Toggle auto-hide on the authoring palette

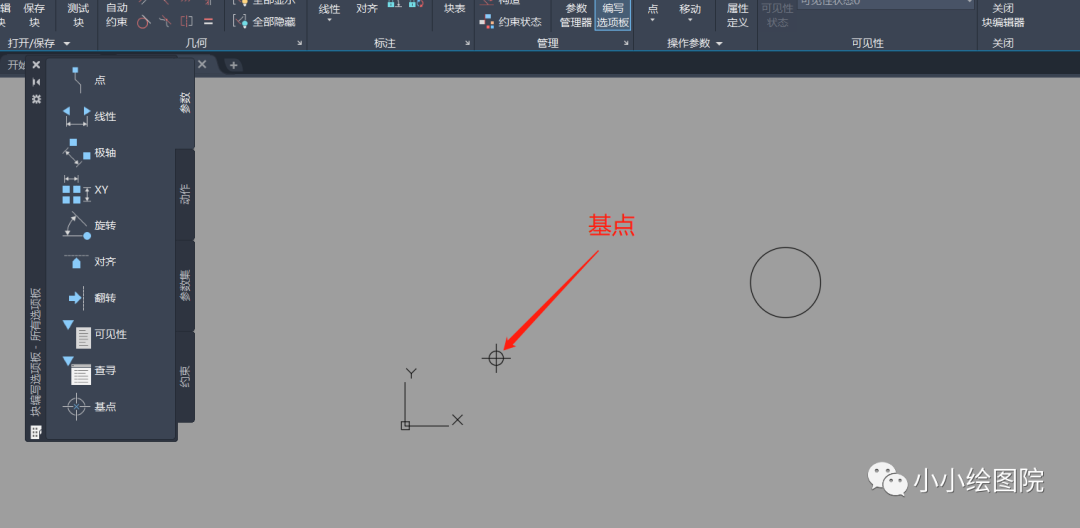tap(37, 82)
